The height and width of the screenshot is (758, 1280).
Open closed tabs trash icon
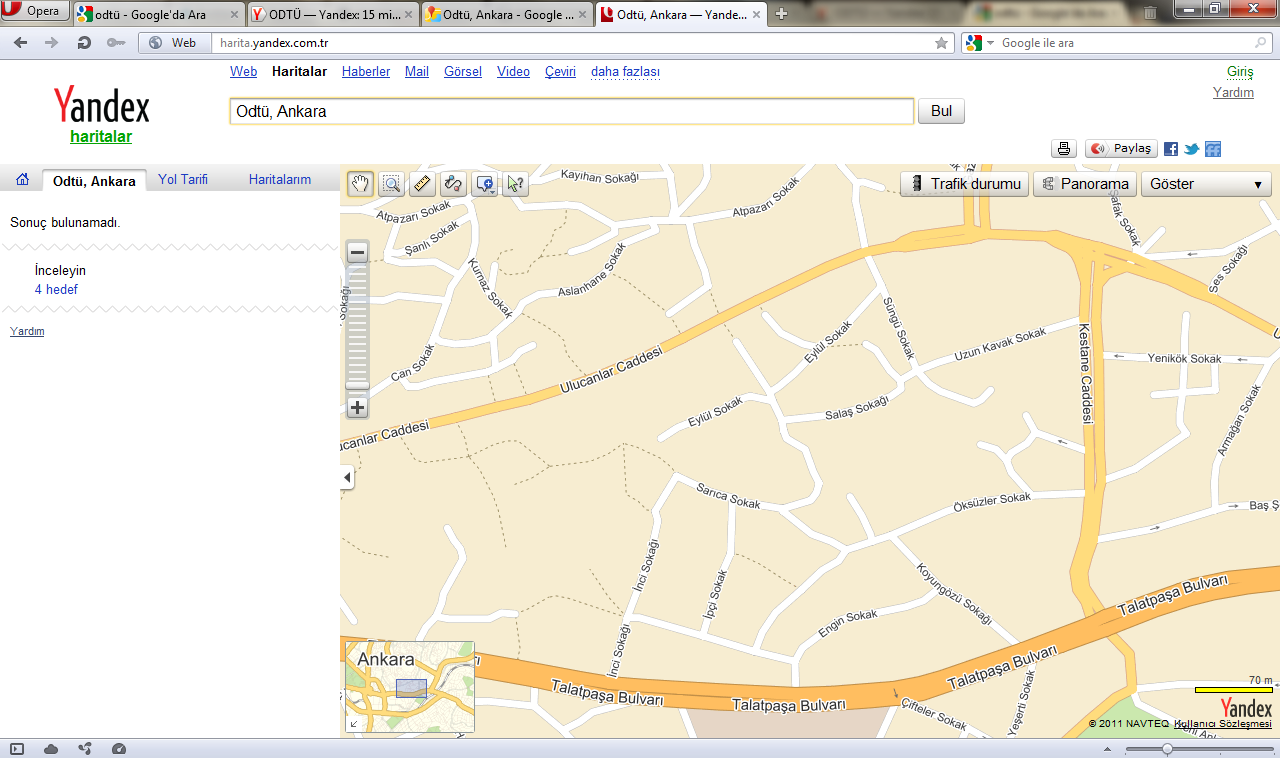point(1151,14)
